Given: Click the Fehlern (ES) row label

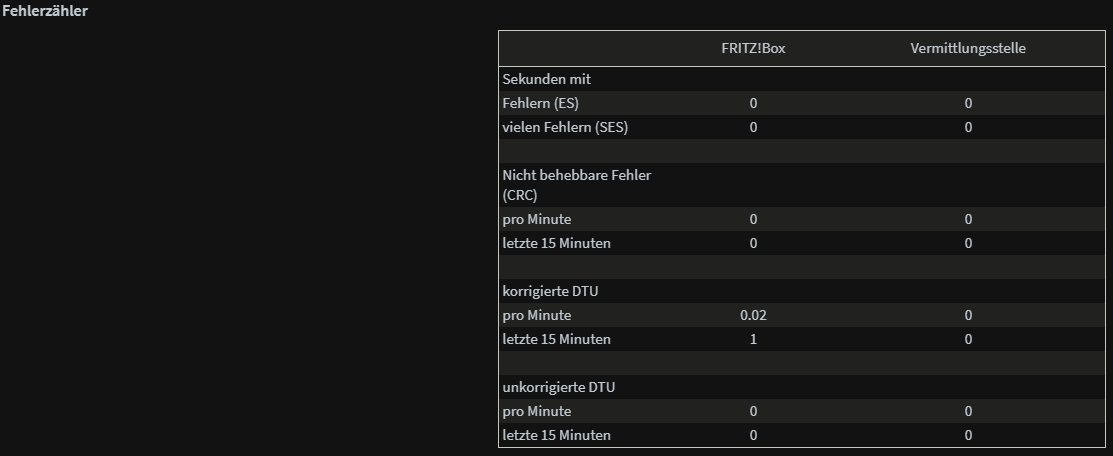Looking at the screenshot, I should [x=541, y=103].
